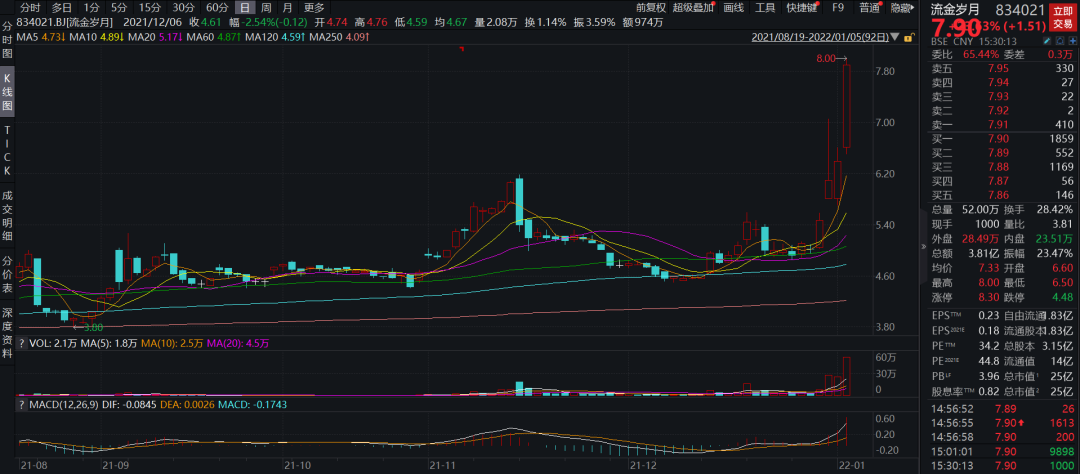Switch chart to 月 monthly period
The width and height of the screenshot is (1080, 474).
click(286, 7)
